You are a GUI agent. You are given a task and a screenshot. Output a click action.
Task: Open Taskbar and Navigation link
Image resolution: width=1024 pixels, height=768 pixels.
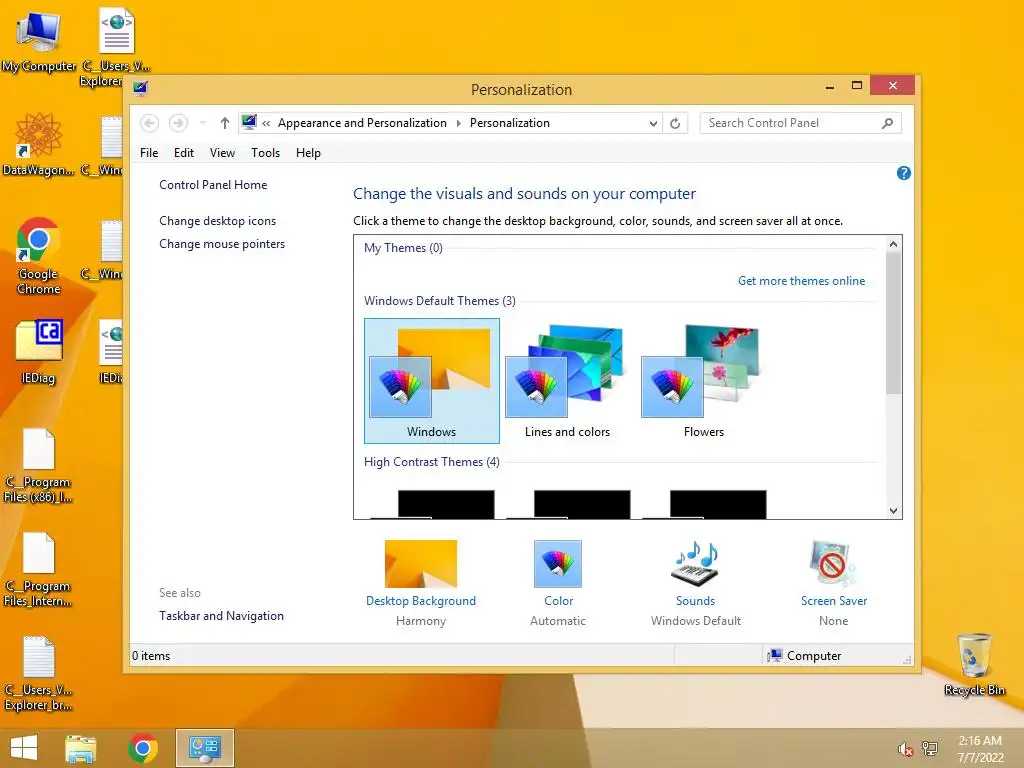221,616
